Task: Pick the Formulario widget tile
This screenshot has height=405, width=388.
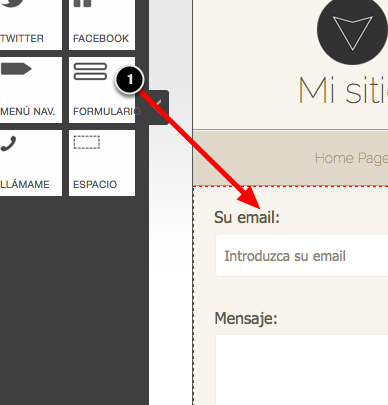Action: 102,90
